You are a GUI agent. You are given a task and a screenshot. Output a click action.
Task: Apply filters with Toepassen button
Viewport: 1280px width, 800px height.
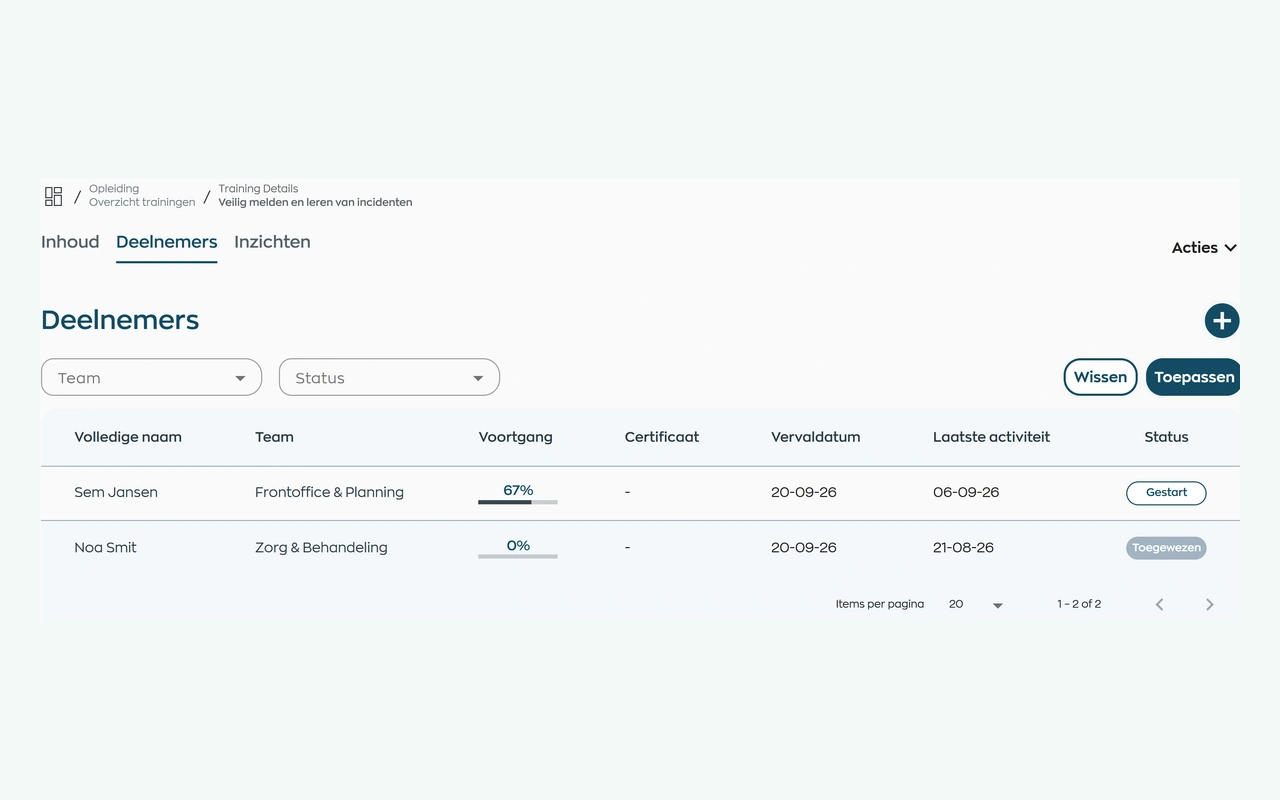(x=1193, y=377)
